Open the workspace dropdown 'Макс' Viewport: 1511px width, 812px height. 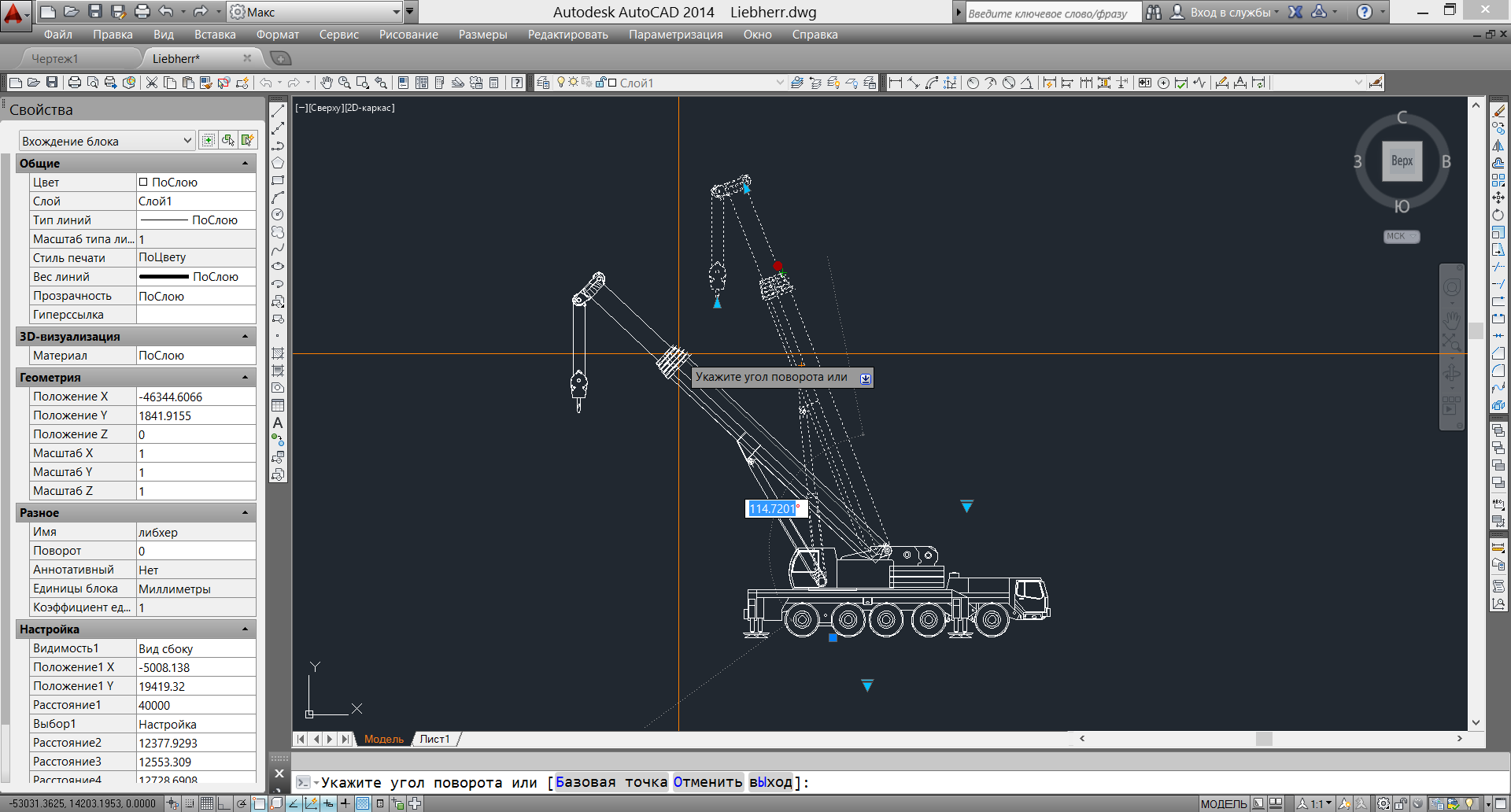point(315,12)
